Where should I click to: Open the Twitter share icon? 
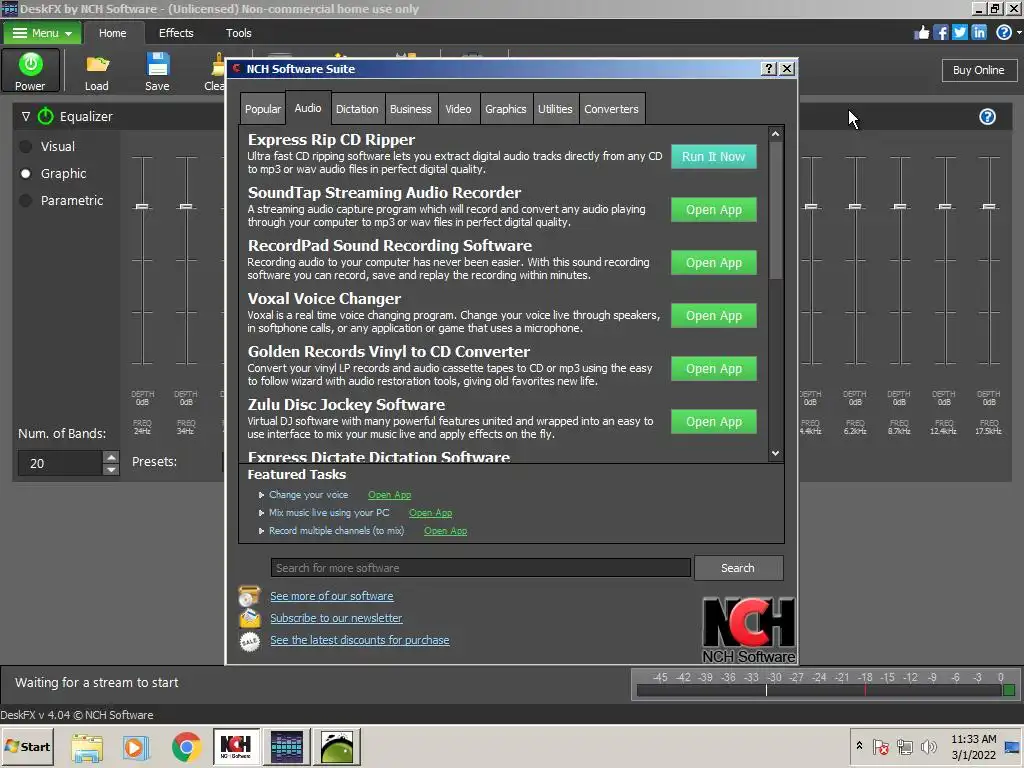point(959,33)
